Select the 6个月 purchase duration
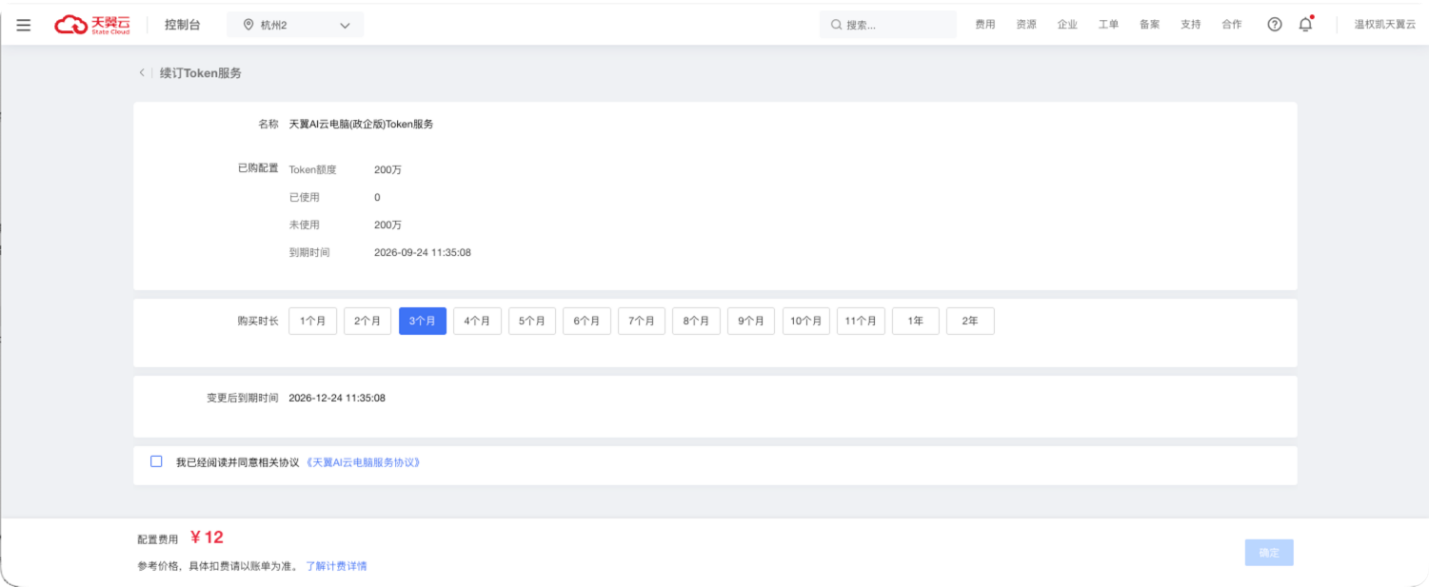 [x=587, y=321]
